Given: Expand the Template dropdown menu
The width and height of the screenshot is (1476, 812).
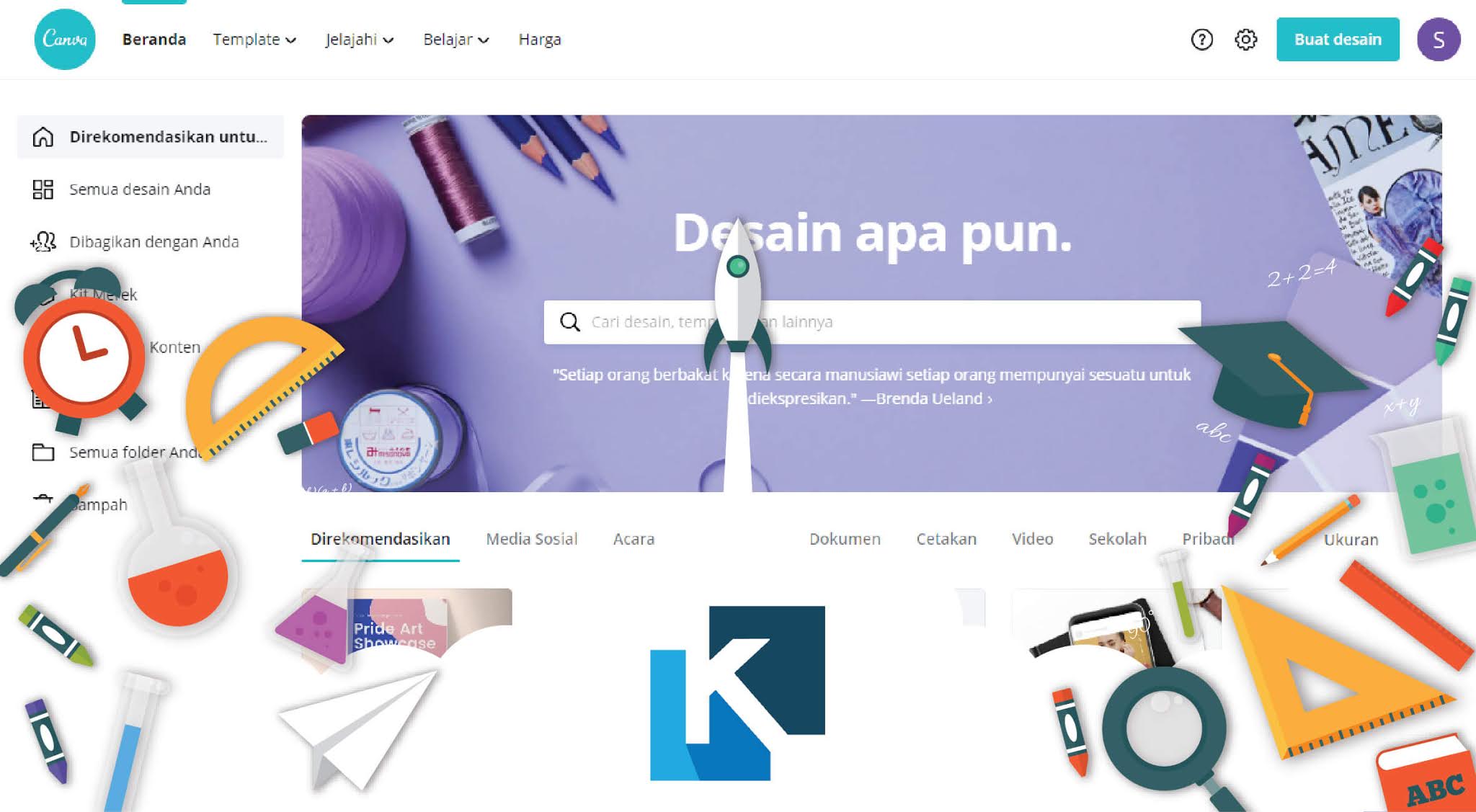Looking at the screenshot, I should (x=254, y=40).
